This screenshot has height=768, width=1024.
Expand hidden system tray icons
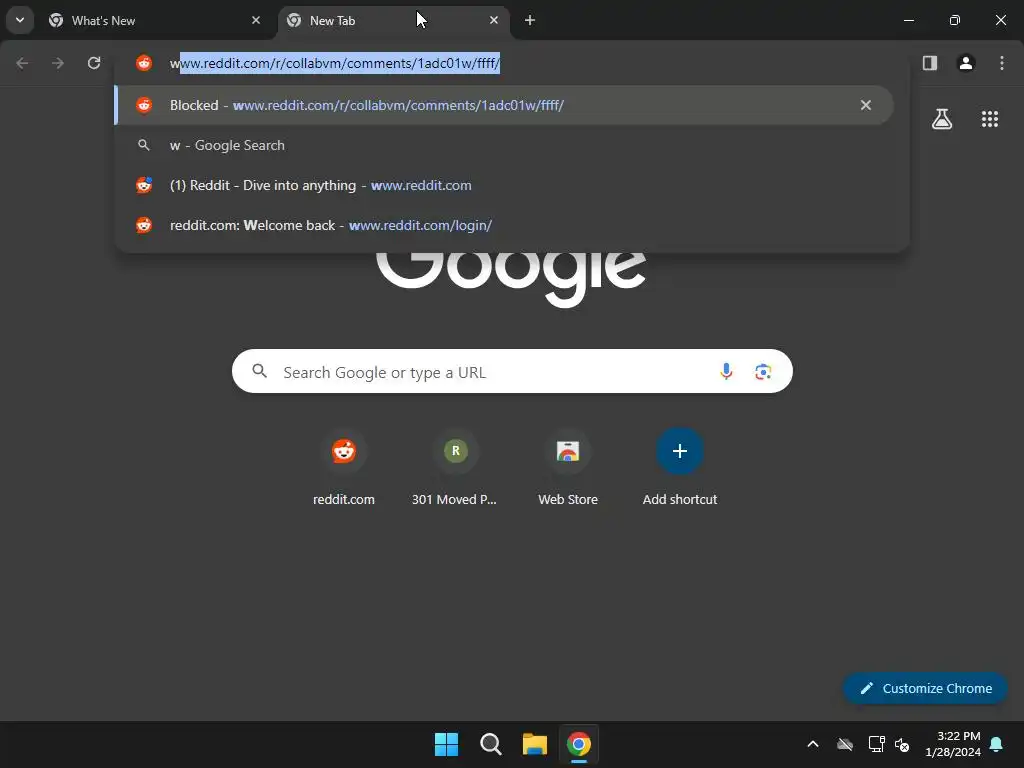[x=813, y=744]
